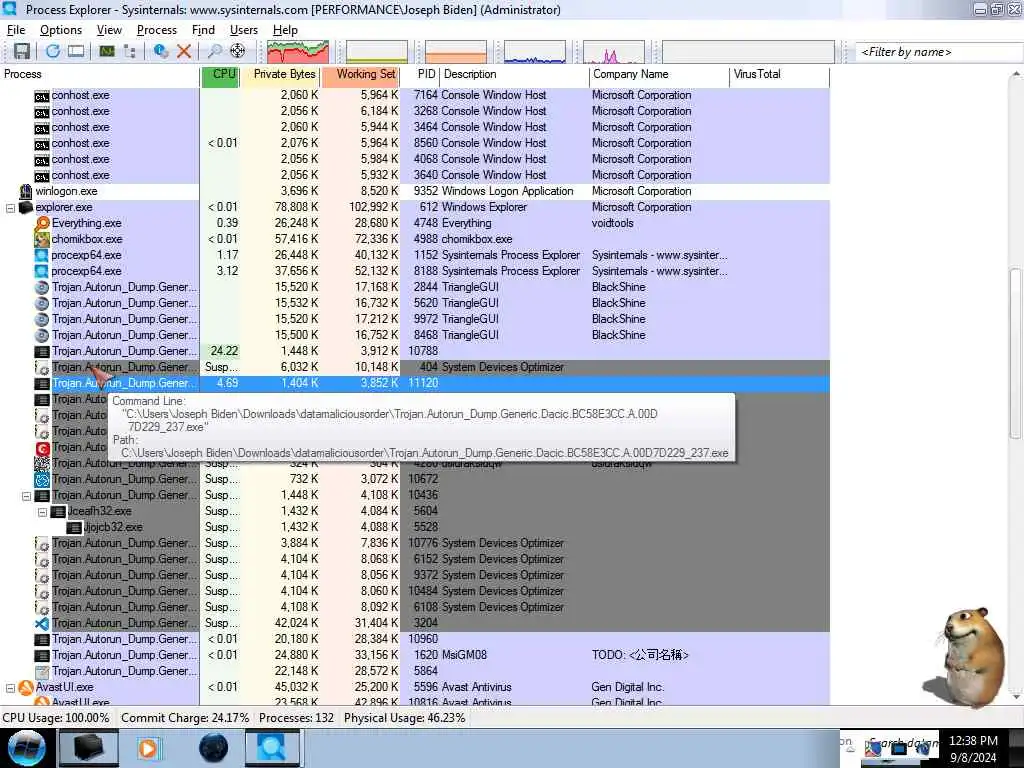Sort by Company Name column header
The height and width of the screenshot is (768, 1024).
[659, 74]
